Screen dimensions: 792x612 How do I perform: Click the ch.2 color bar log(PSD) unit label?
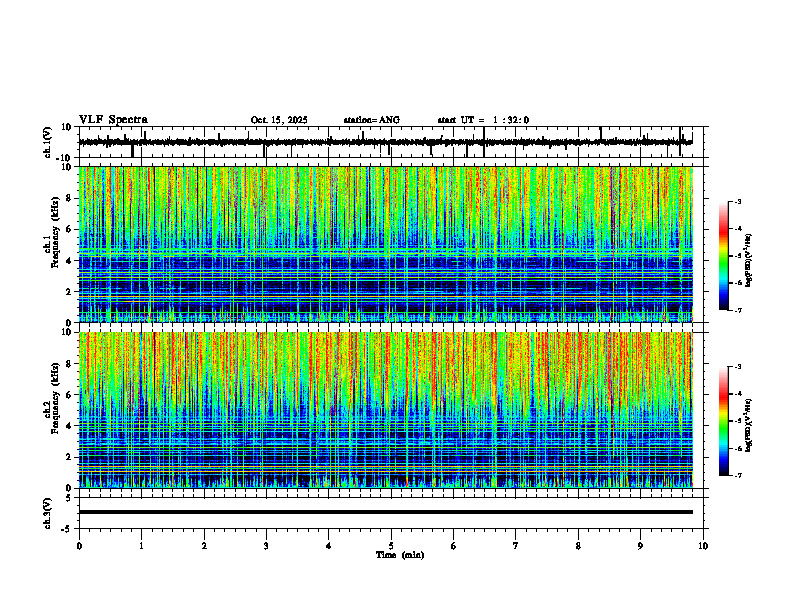(749, 425)
